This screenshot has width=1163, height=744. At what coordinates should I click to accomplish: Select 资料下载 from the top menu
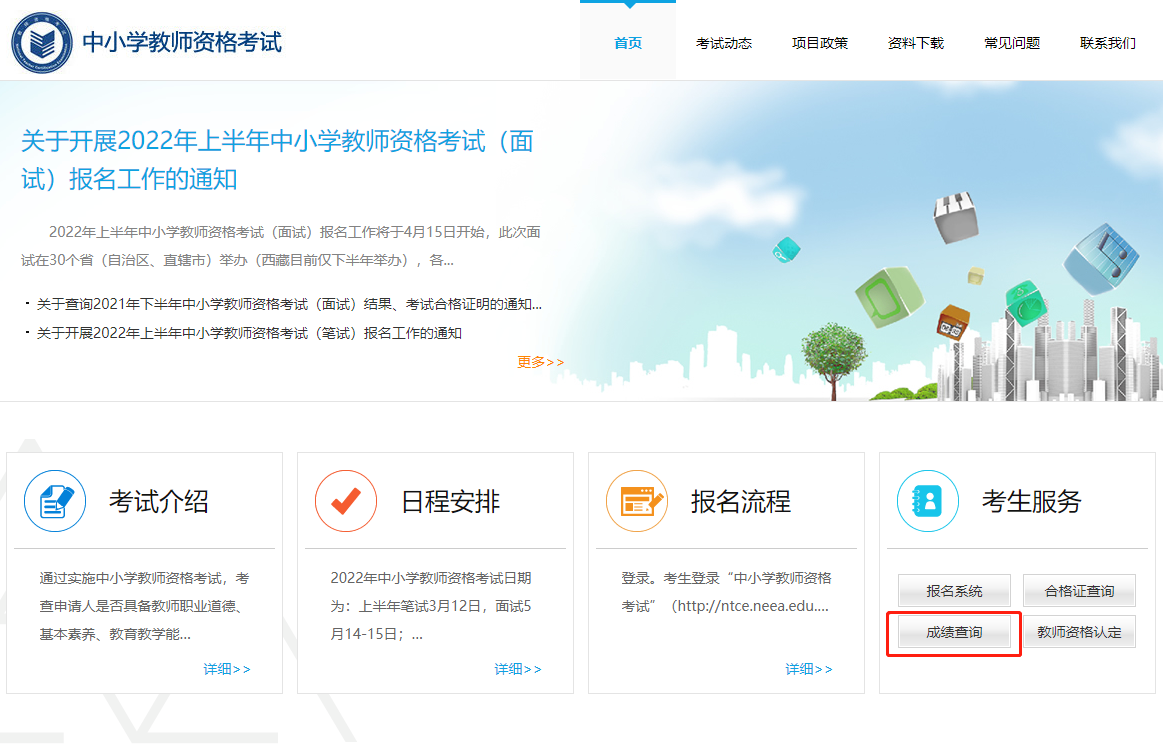(916, 43)
